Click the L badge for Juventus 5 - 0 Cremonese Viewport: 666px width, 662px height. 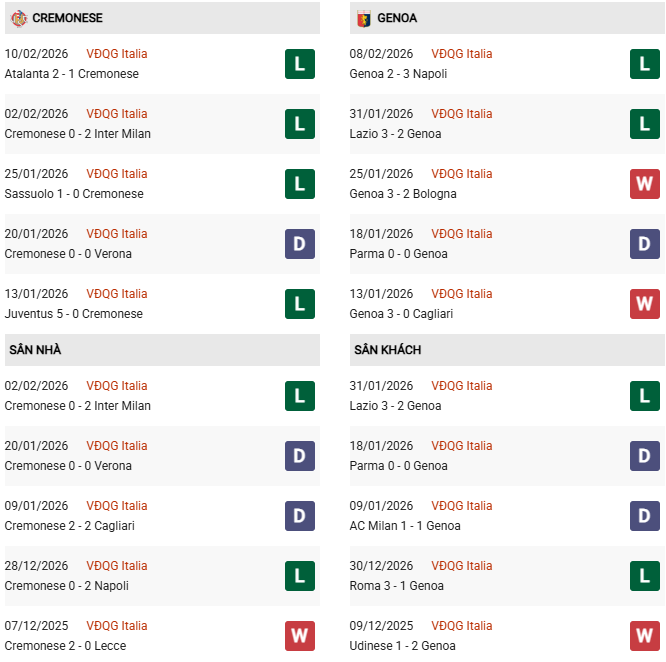pyautogui.click(x=299, y=304)
